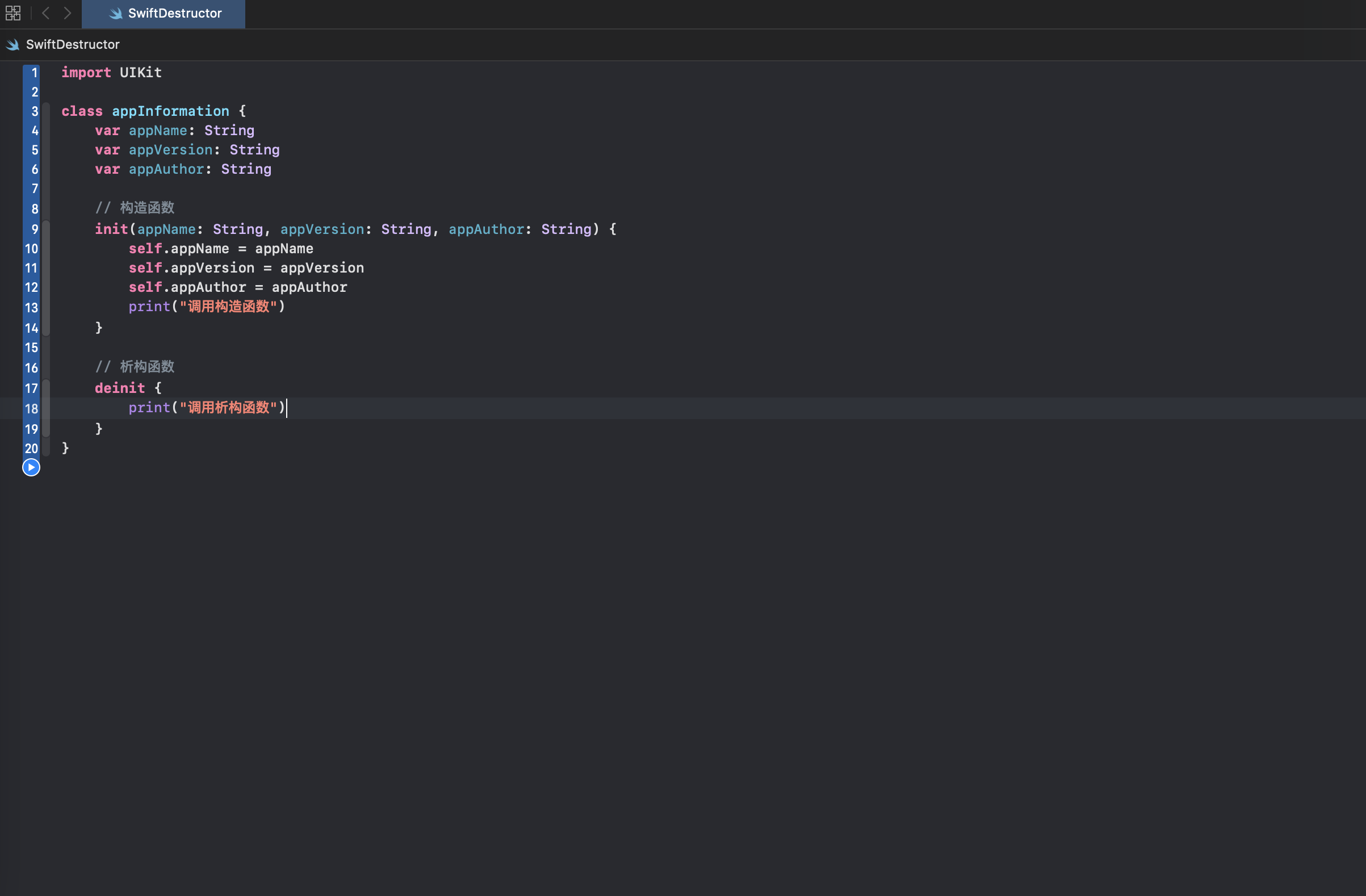Screen dimensions: 1366x896
Task: Go forward with the right chevron
Action: click(x=68, y=13)
